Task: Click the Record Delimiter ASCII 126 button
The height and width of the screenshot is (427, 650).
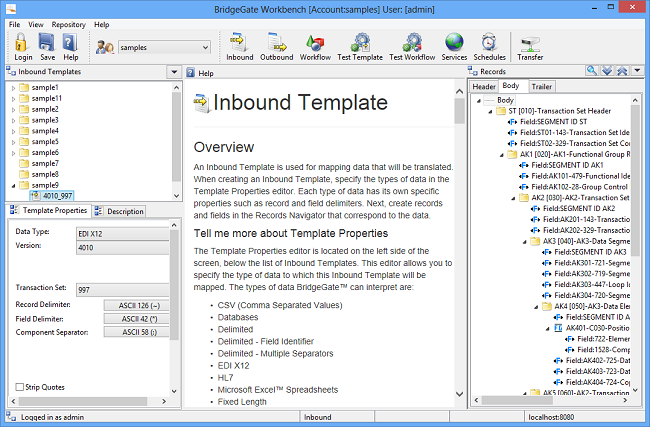Action: coord(137,304)
